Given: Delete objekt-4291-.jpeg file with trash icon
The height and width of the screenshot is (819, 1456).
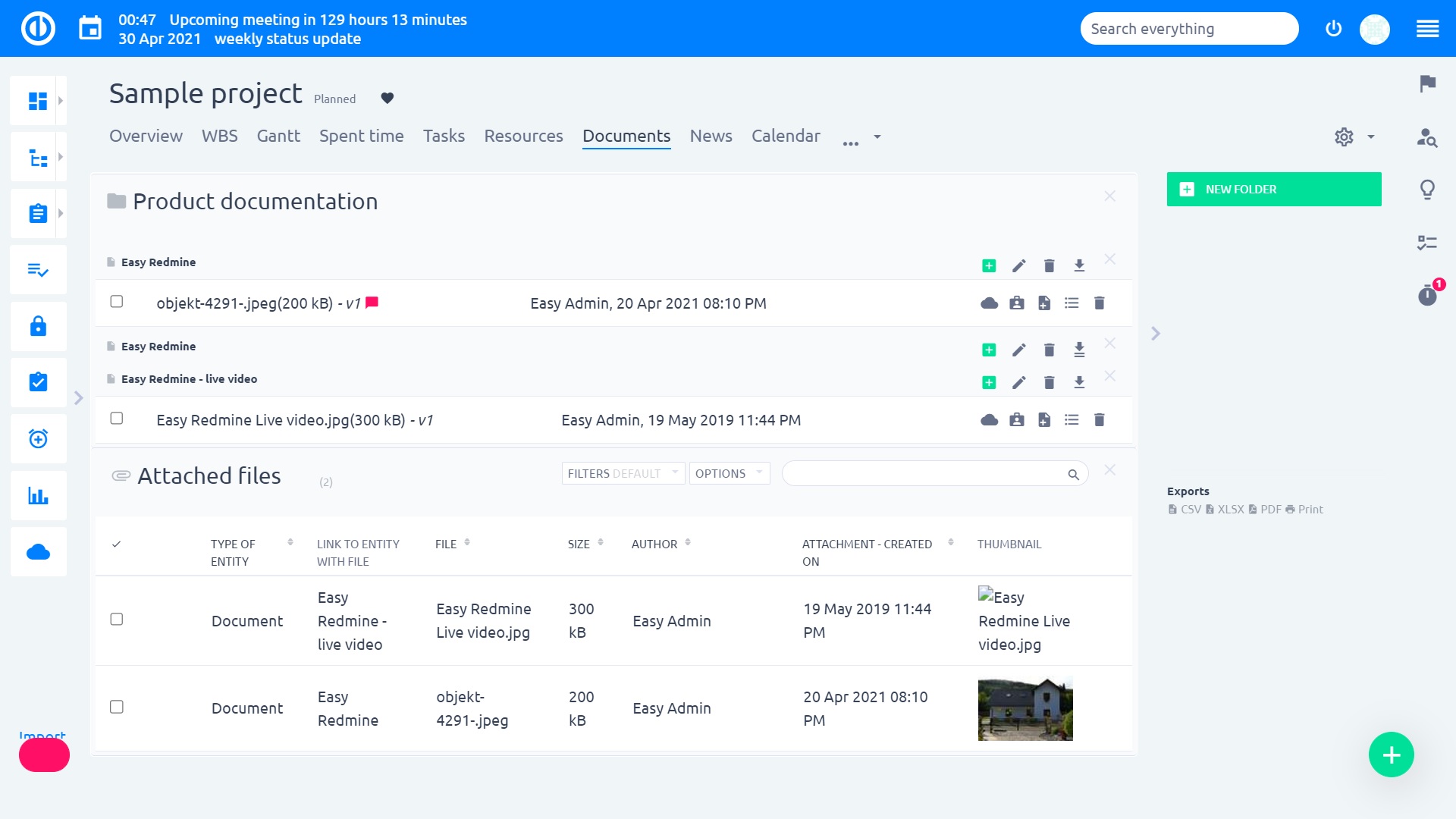Looking at the screenshot, I should coord(1099,303).
